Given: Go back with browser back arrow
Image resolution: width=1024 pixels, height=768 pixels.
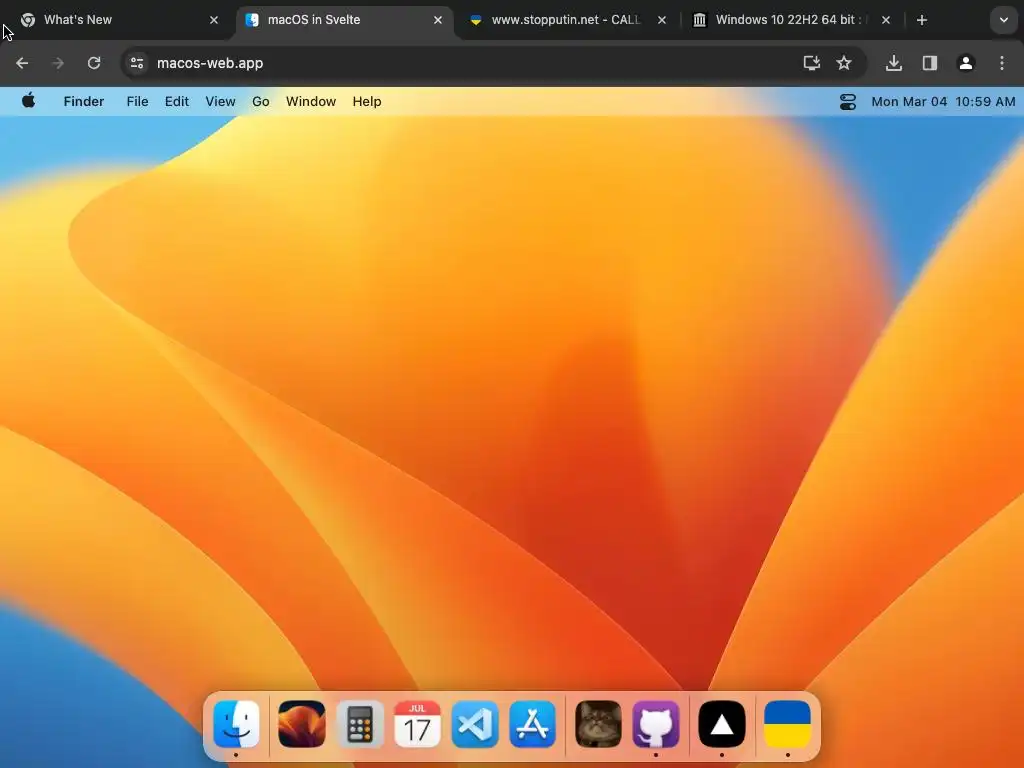Looking at the screenshot, I should pyautogui.click(x=22, y=63).
